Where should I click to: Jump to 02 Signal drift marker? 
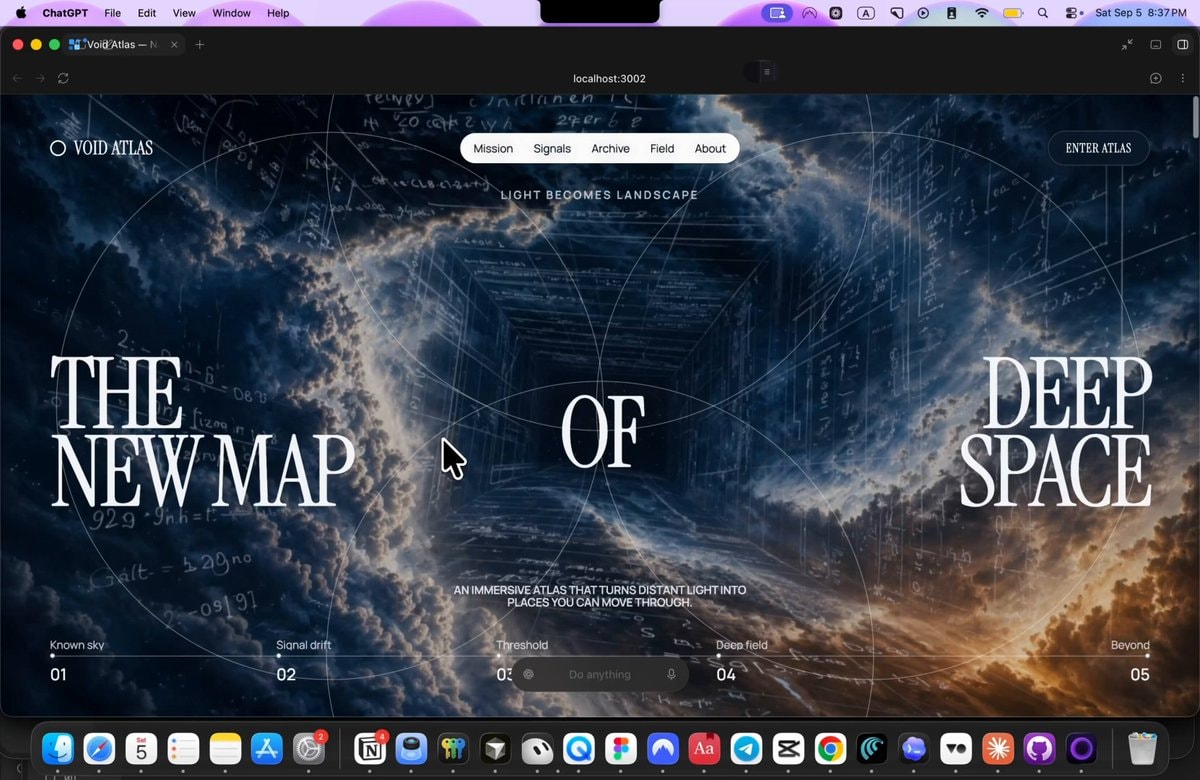[x=304, y=661]
